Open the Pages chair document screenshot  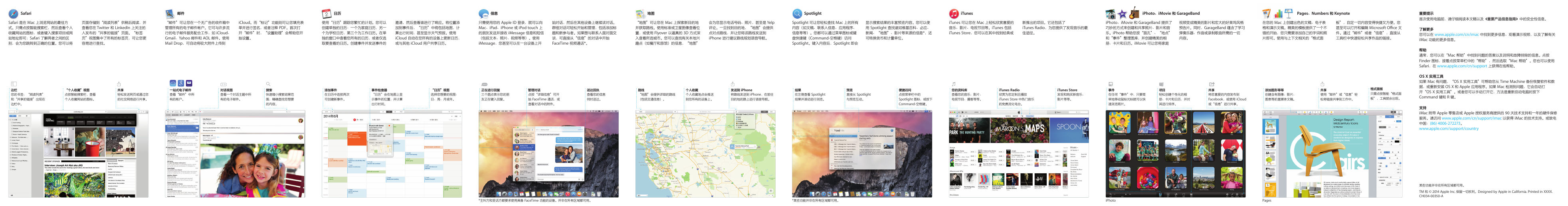(1332, 154)
